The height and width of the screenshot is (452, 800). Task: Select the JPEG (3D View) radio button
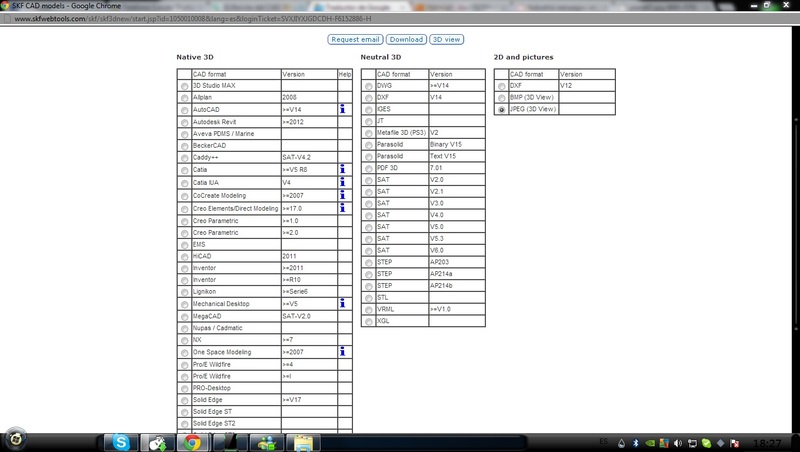click(x=502, y=110)
